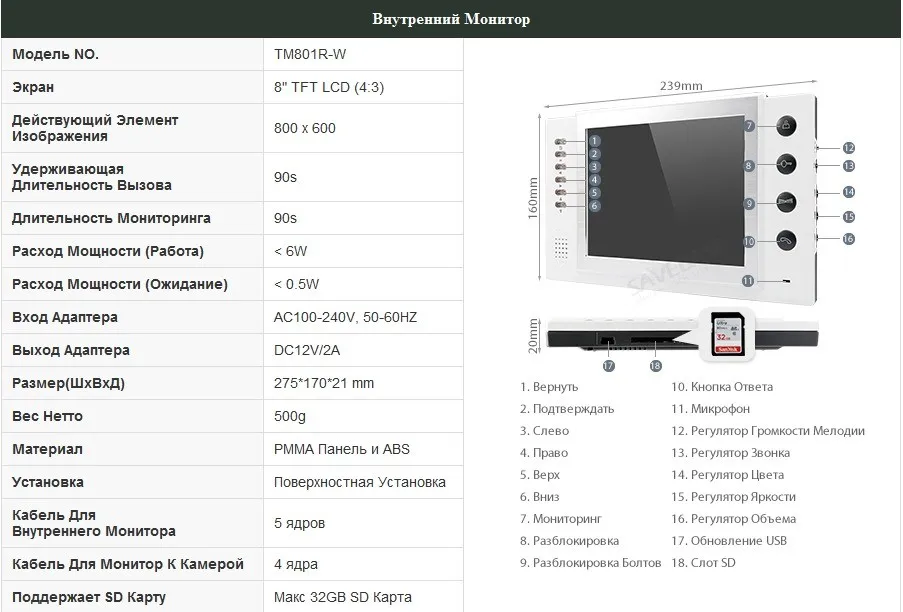Click the SanDisk 32GB SD card image

727,334
